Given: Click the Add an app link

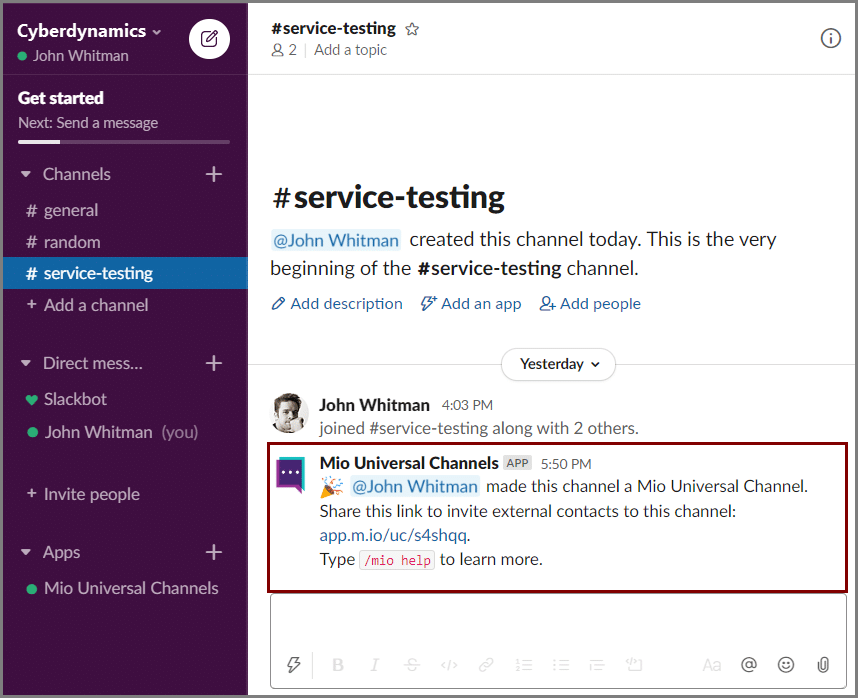Looking at the screenshot, I should 471,304.
